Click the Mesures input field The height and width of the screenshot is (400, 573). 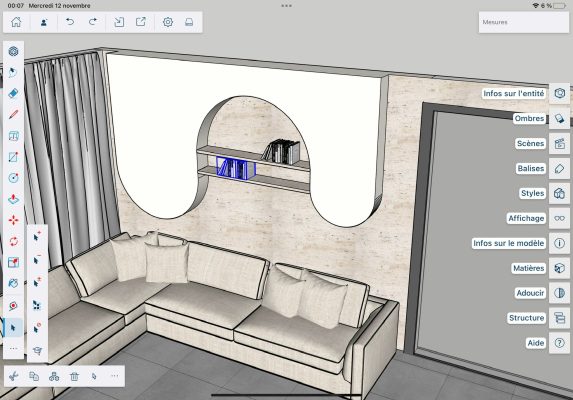click(524, 22)
